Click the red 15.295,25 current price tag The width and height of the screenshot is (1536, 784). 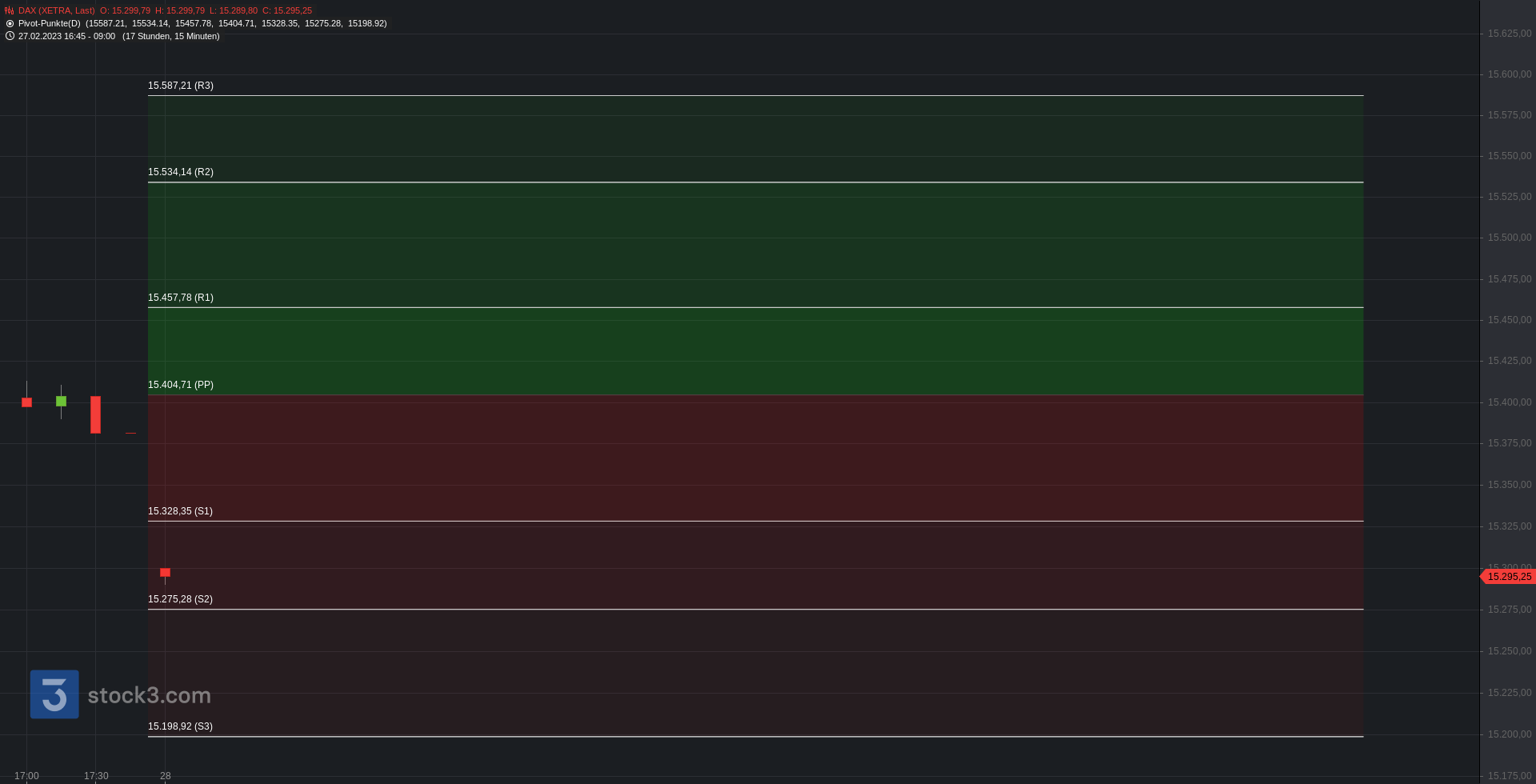click(x=1508, y=577)
